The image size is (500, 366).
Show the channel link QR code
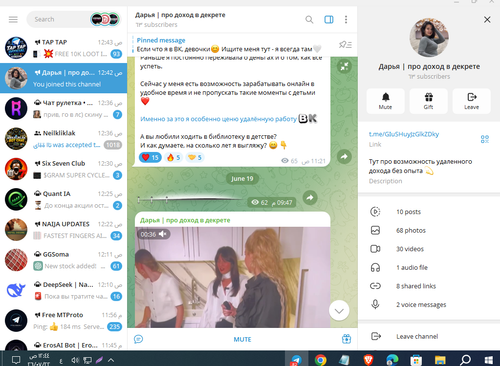pyautogui.click(x=485, y=139)
